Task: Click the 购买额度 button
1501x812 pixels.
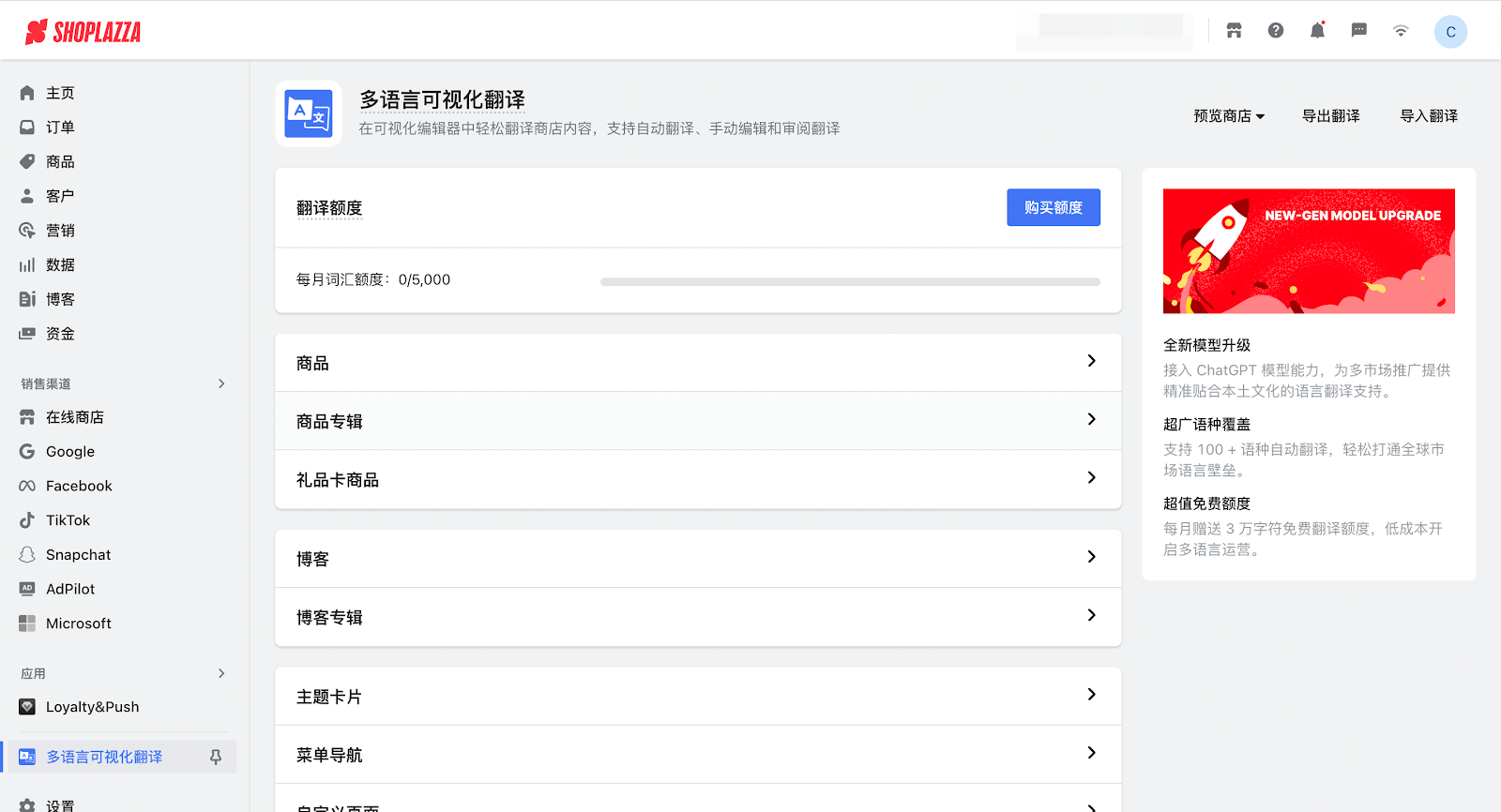Action: click(1054, 207)
